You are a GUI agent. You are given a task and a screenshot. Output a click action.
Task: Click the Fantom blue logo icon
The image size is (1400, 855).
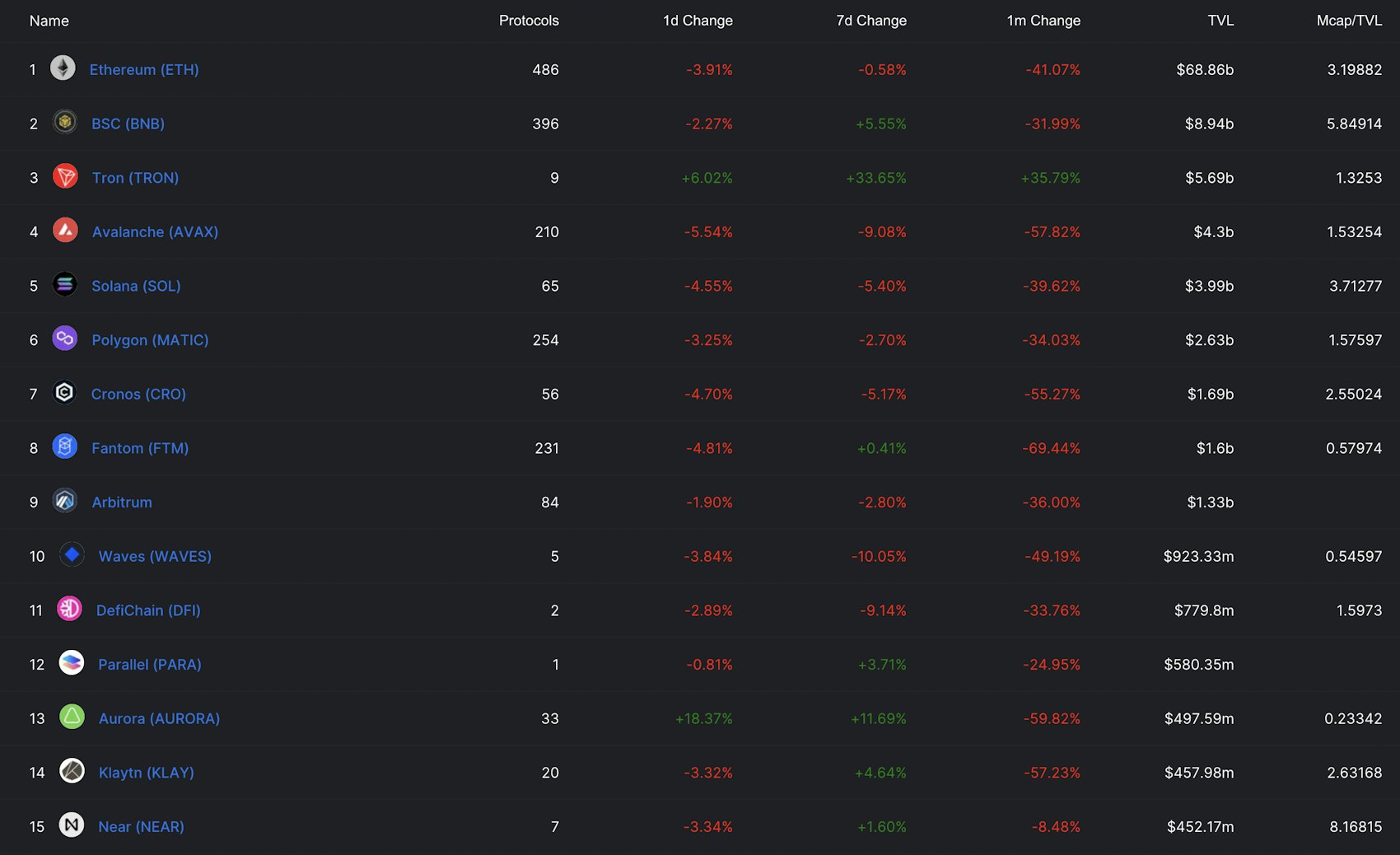[x=64, y=447]
